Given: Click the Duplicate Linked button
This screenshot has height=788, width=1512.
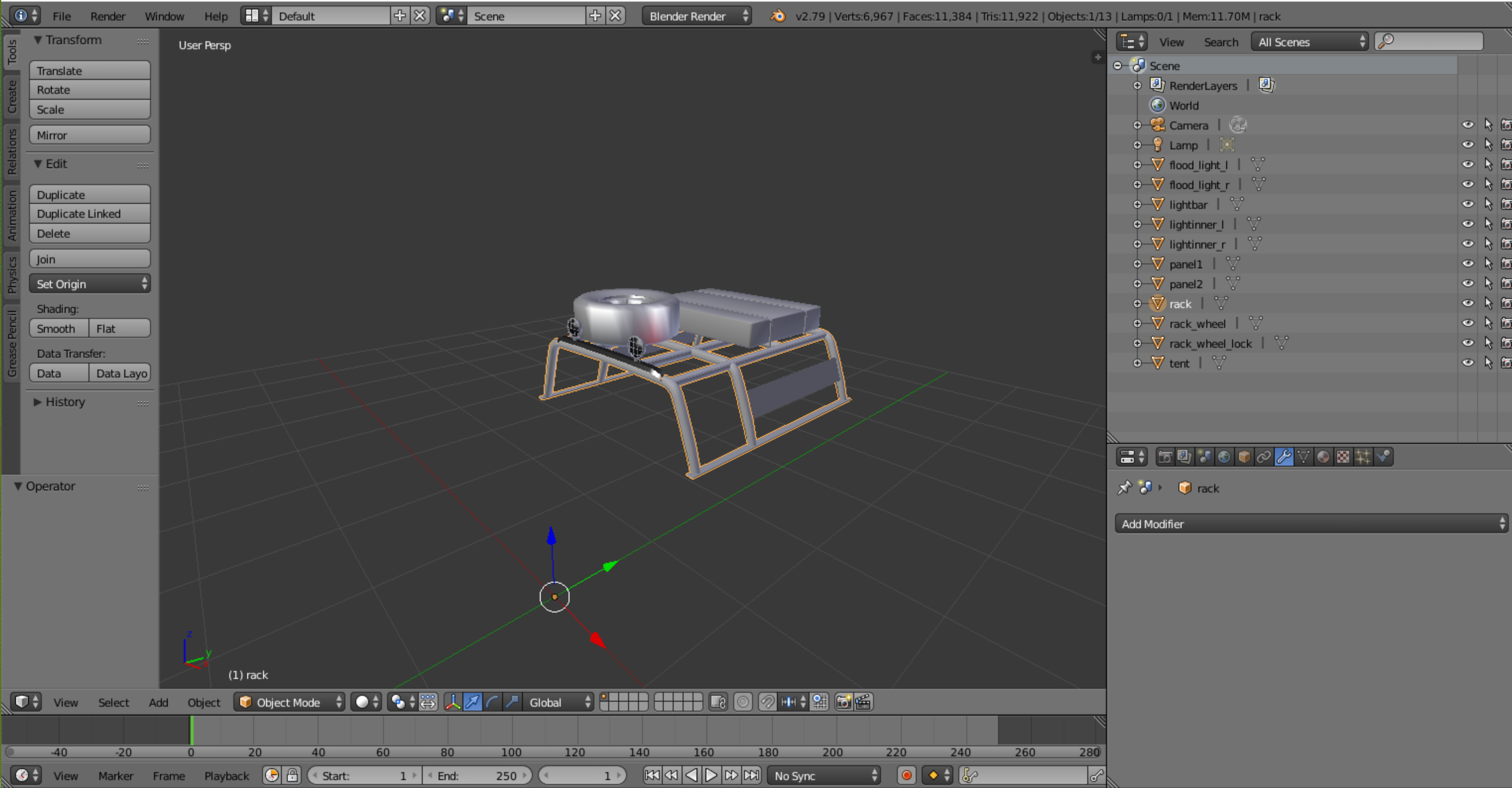Looking at the screenshot, I should 90,214.
